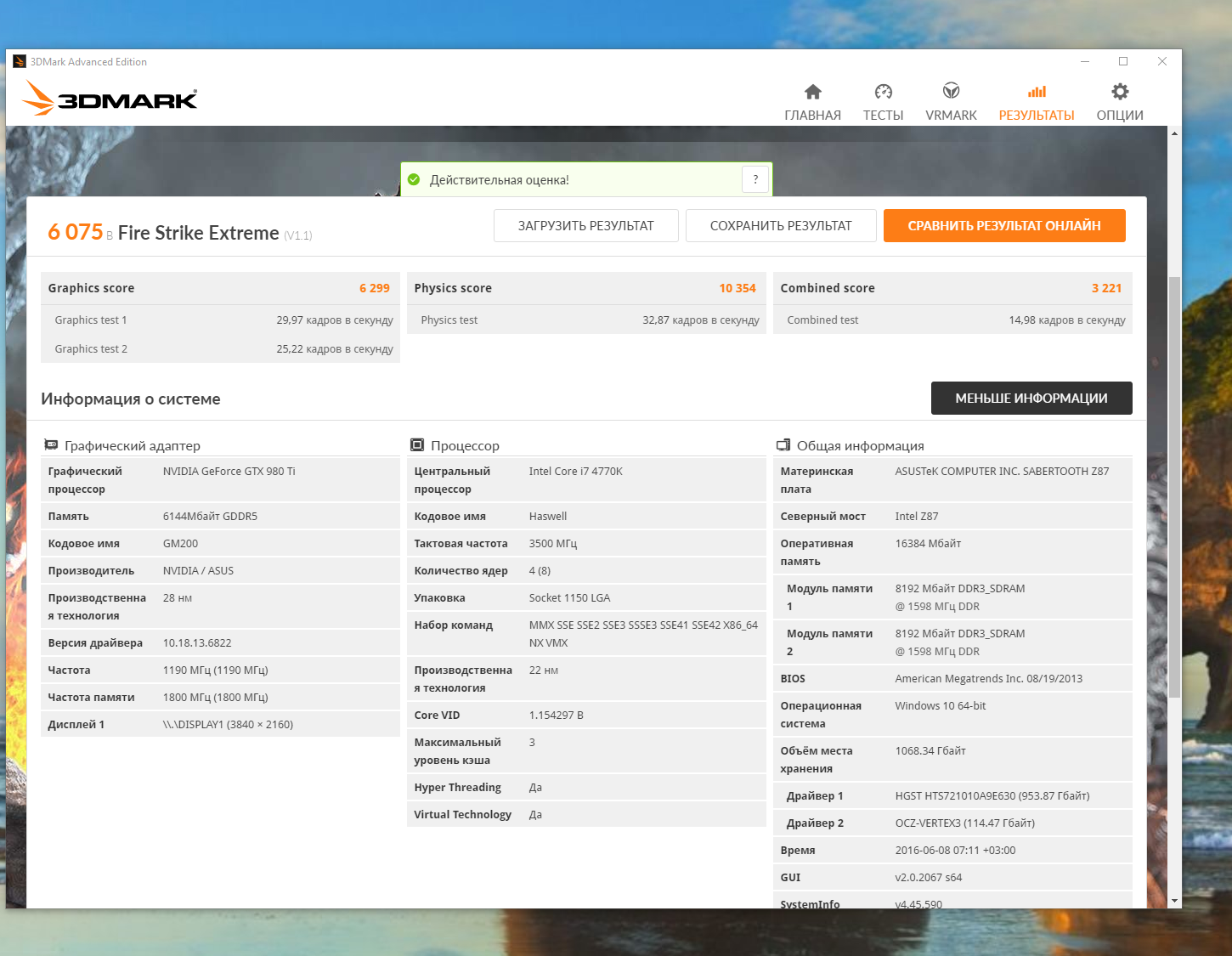1232x956 pixels.
Task: Click the 1068.34 Гбайт storage value
Action: 930,750
